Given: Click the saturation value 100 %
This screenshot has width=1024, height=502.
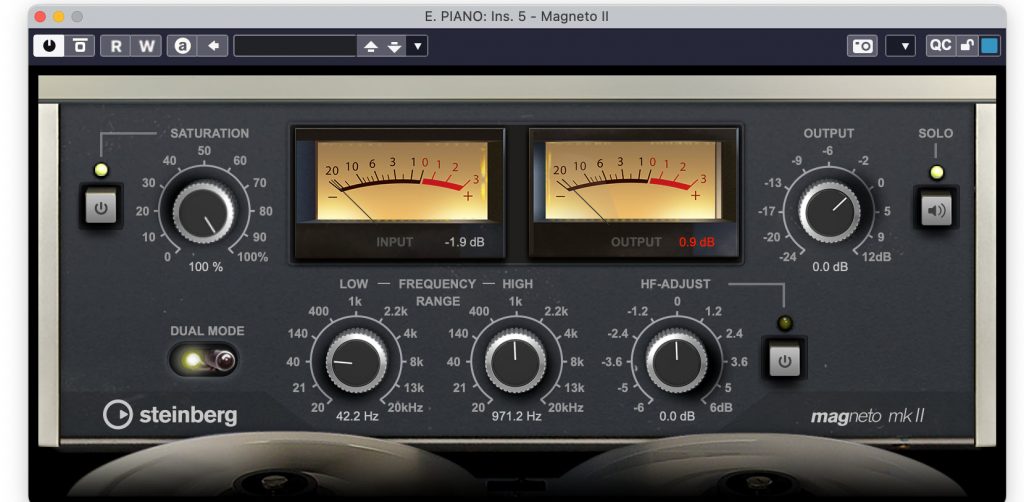Looking at the screenshot, I should (x=206, y=266).
